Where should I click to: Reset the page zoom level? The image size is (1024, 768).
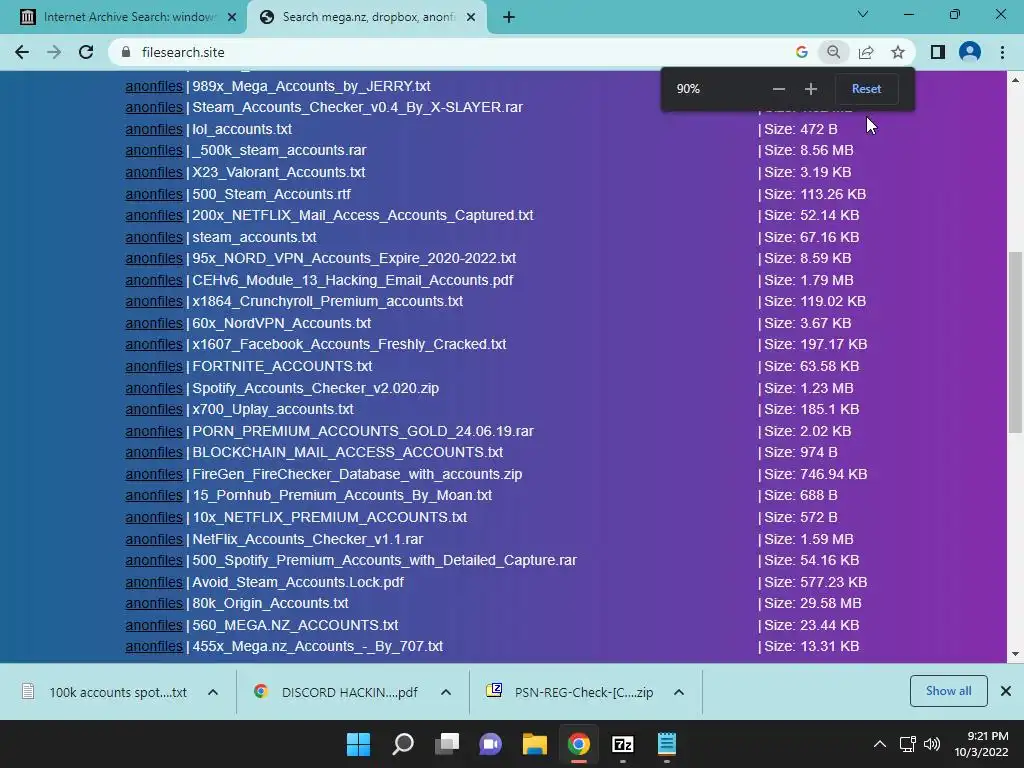tap(867, 89)
